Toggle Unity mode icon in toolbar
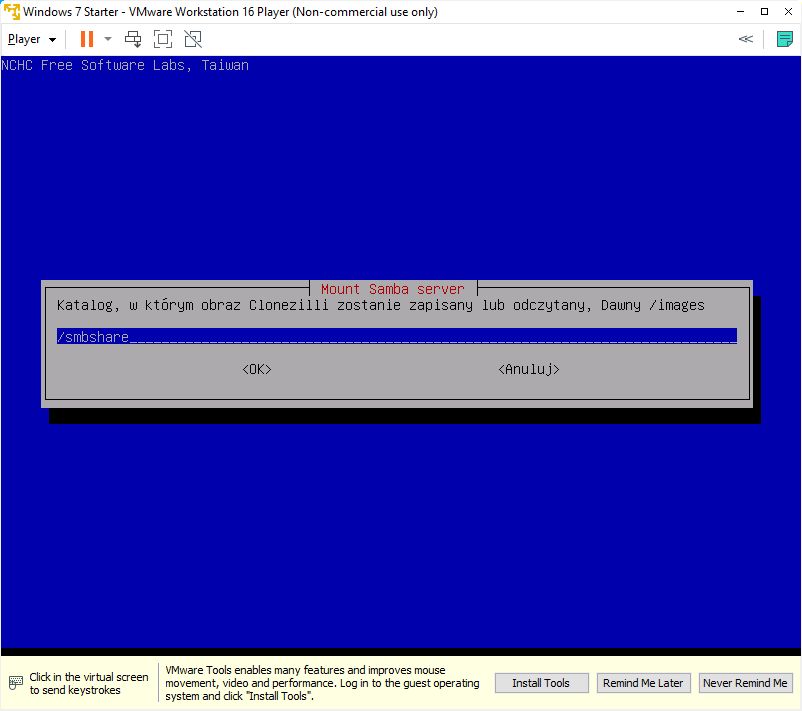Screen dimensions: 802x711 tap(193, 39)
